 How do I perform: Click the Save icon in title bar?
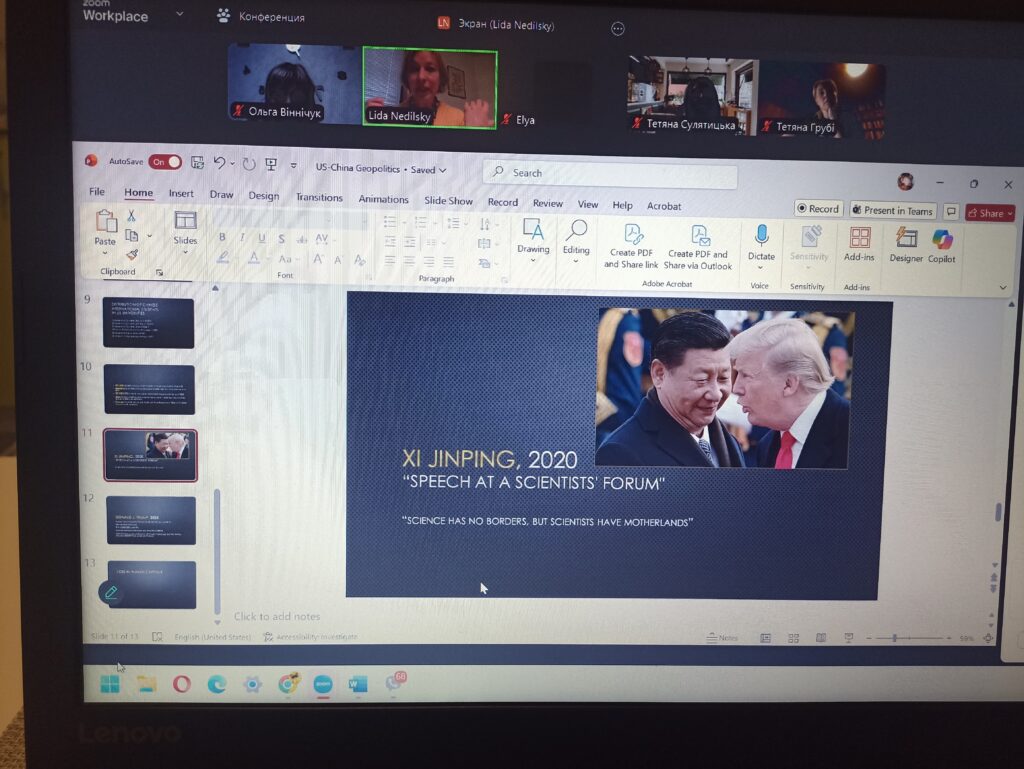(x=197, y=163)
